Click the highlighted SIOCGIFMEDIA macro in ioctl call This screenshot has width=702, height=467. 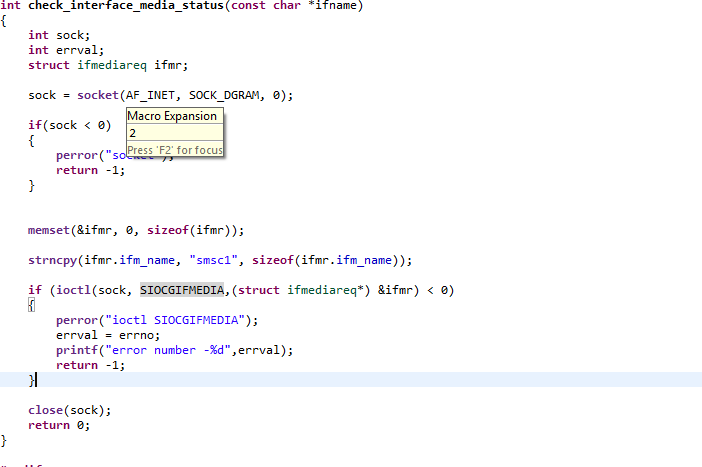click(182, 290)
